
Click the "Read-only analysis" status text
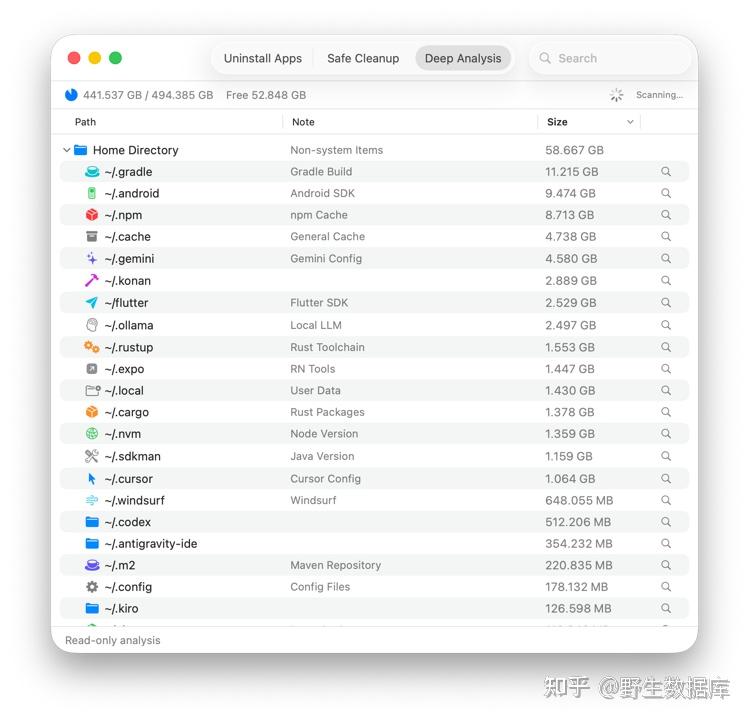coord(113,640)
